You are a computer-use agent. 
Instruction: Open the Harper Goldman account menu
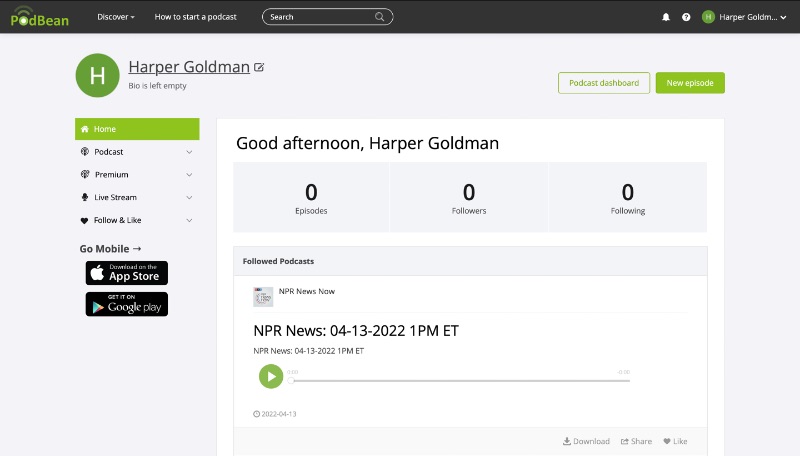tap(744, 17)
